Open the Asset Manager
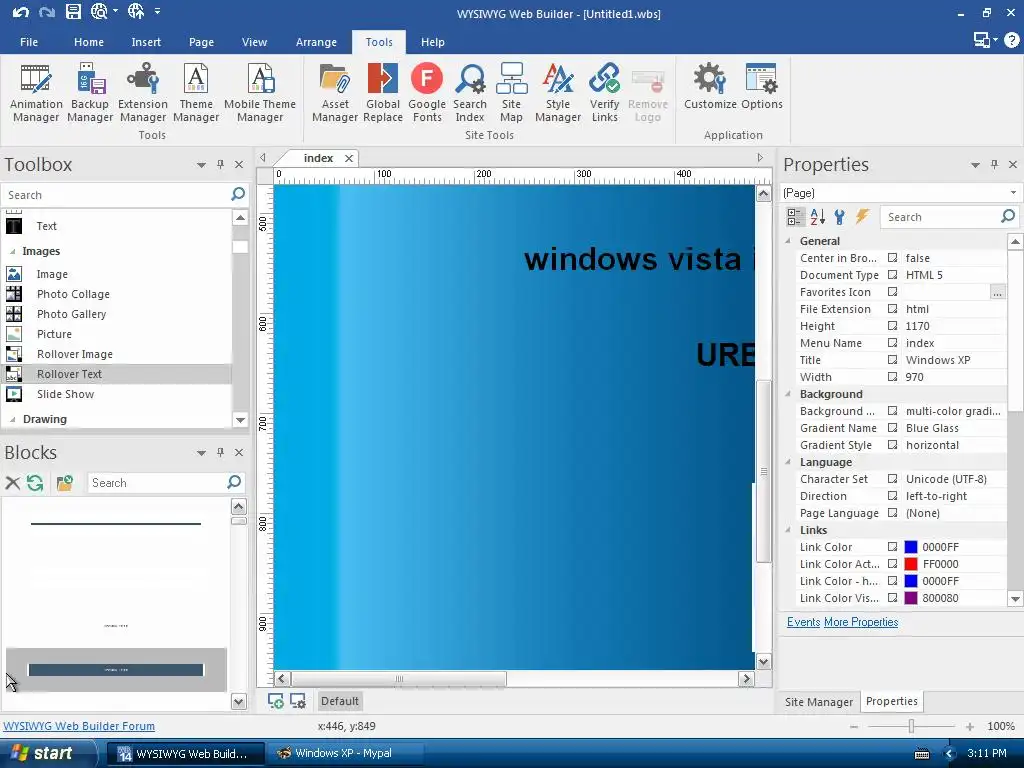Viewport: 1024px width, 768px height. pos(335,93)
